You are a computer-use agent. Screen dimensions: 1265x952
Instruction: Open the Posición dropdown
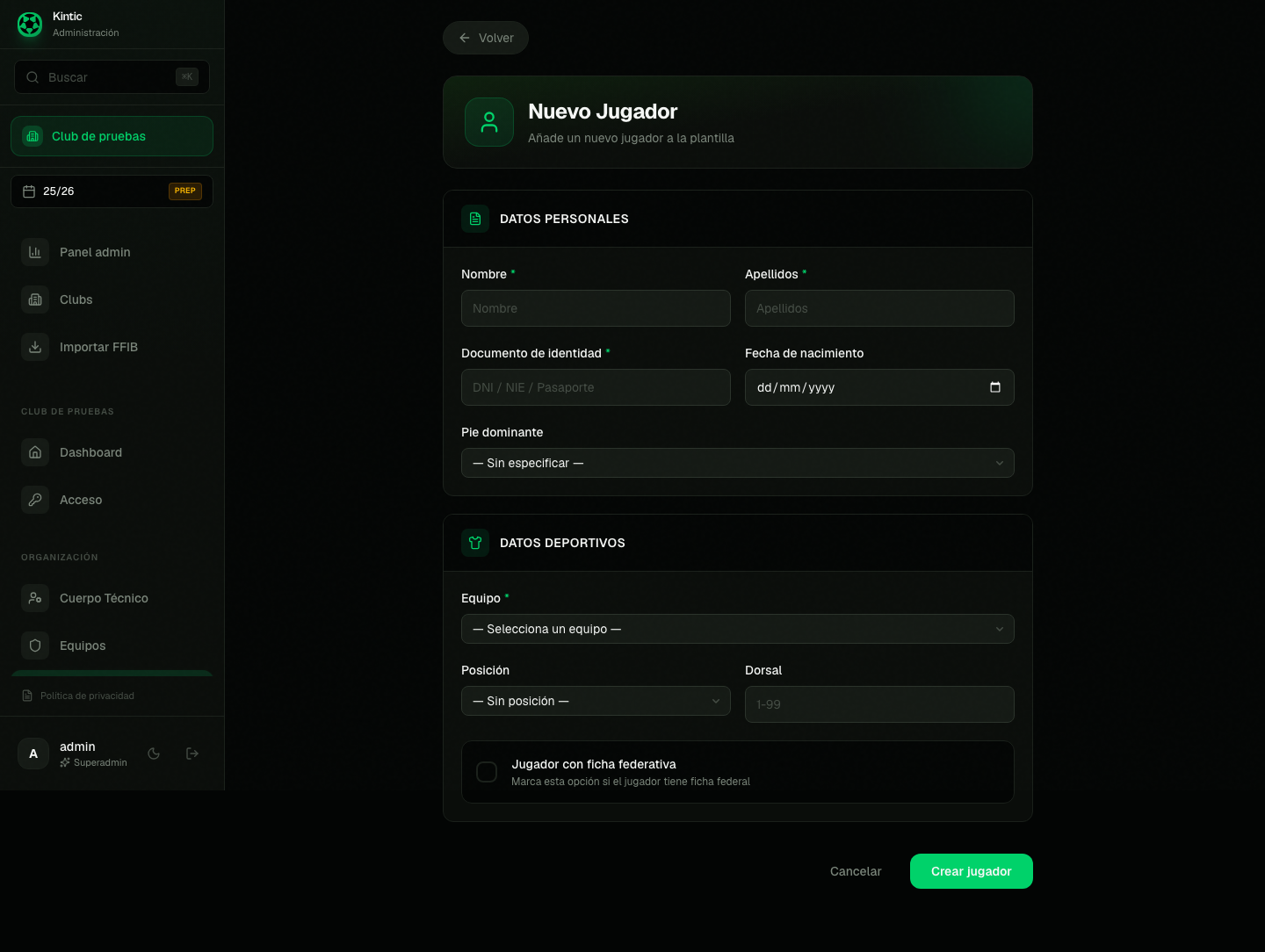pyautogui.click(x=596, y=701)
